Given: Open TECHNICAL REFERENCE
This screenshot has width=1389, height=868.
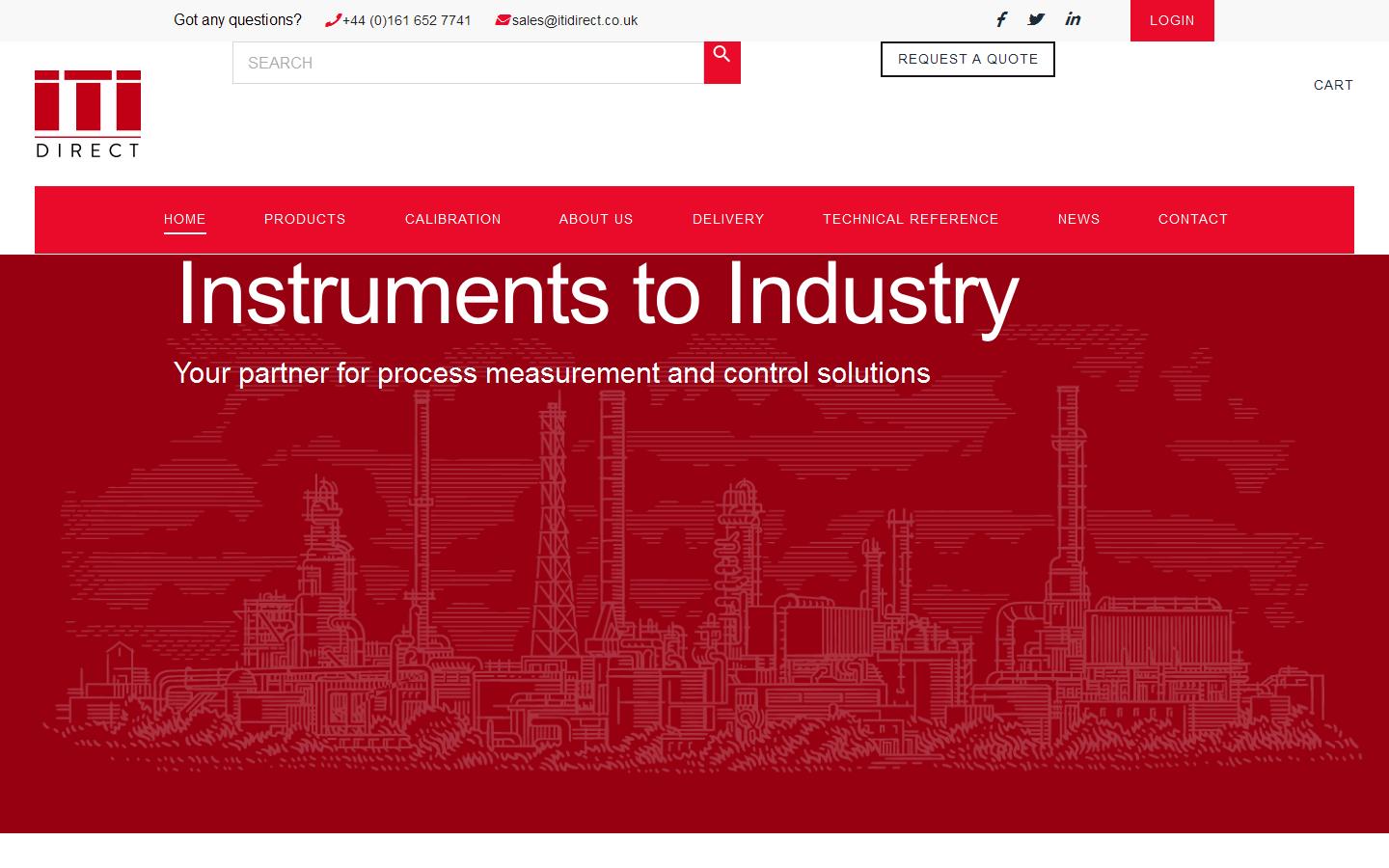Looking at the screenshot, I should [910, 219].
